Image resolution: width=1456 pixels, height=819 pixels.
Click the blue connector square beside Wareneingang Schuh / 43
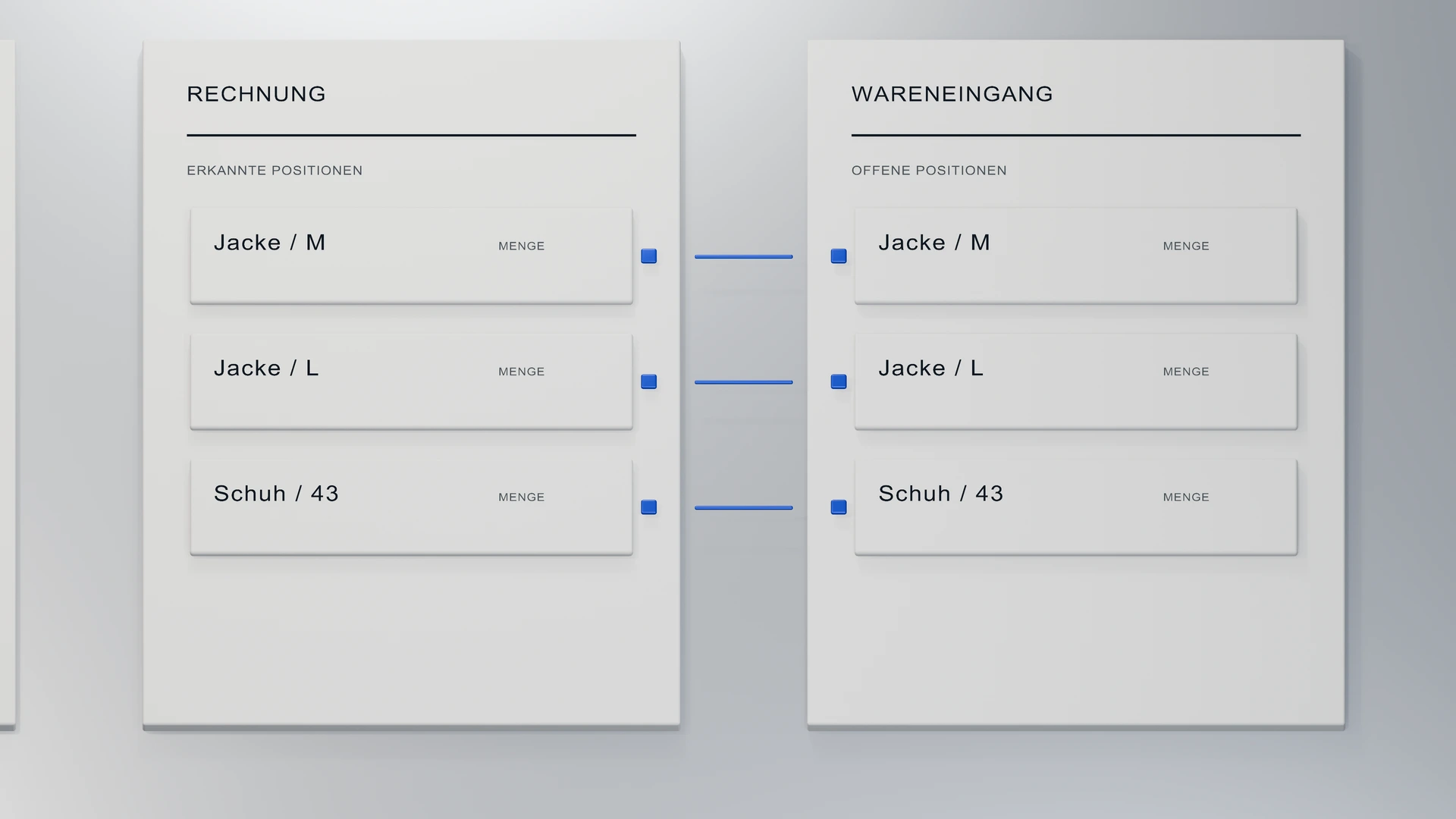tap(839, 507)
